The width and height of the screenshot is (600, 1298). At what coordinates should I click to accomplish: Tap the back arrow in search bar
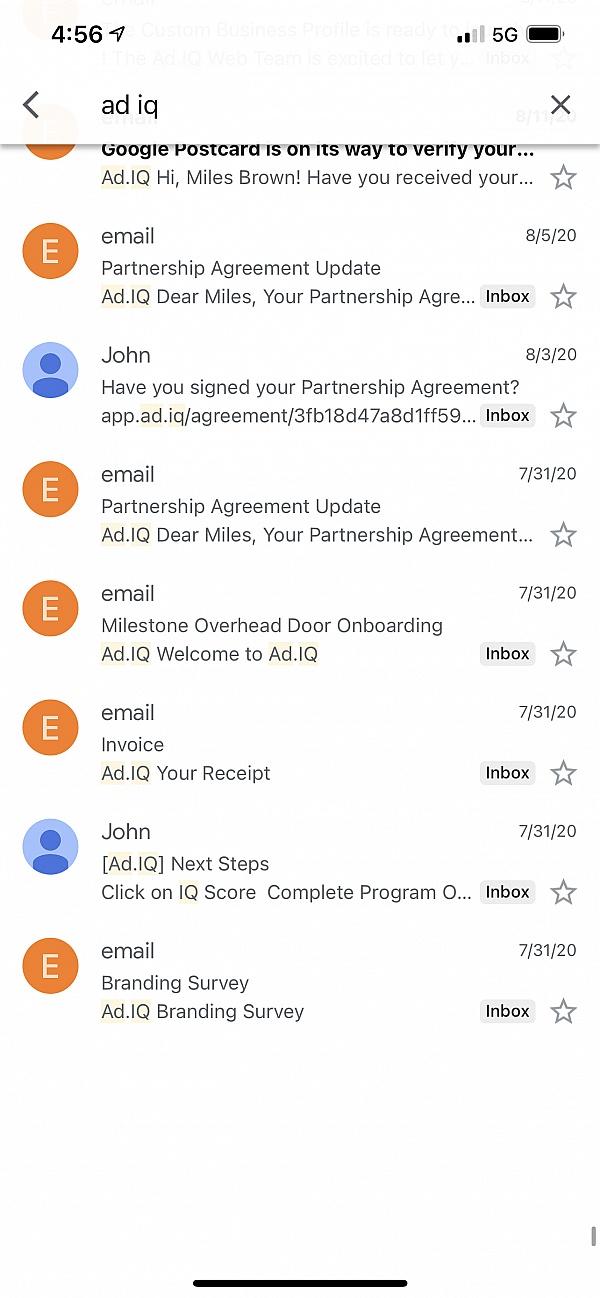[x=31, y=105]
